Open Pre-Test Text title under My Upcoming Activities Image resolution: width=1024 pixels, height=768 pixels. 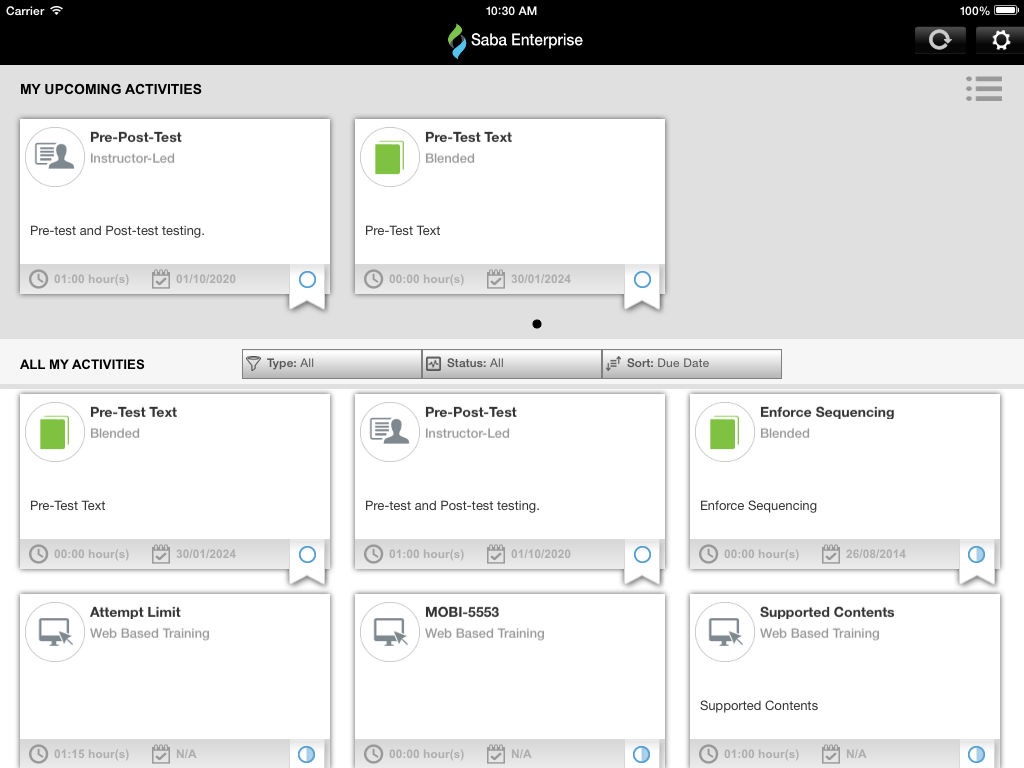468,137
